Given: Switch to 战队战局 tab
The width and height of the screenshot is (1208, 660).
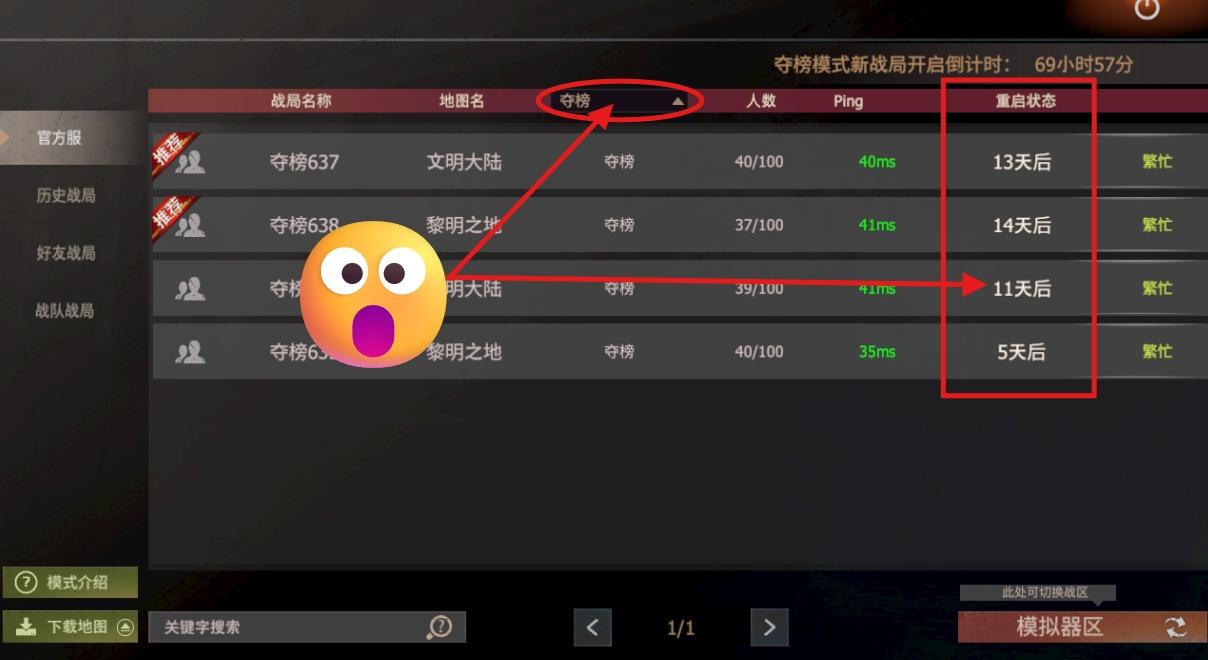Looking at the screenshot, I should pos(66,311).
